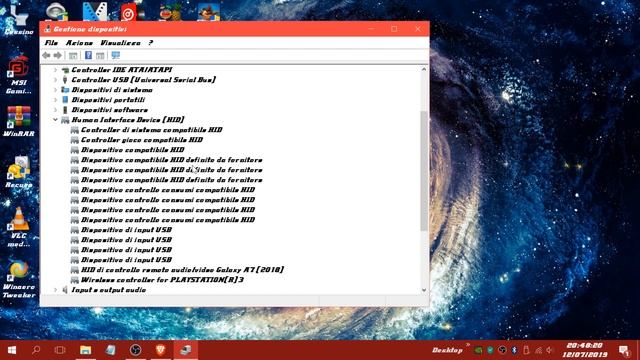The width and height of the screenshot is (640, 360).
Task: Click the USB plug icon beside Controller USB
Action: (65, 80)
